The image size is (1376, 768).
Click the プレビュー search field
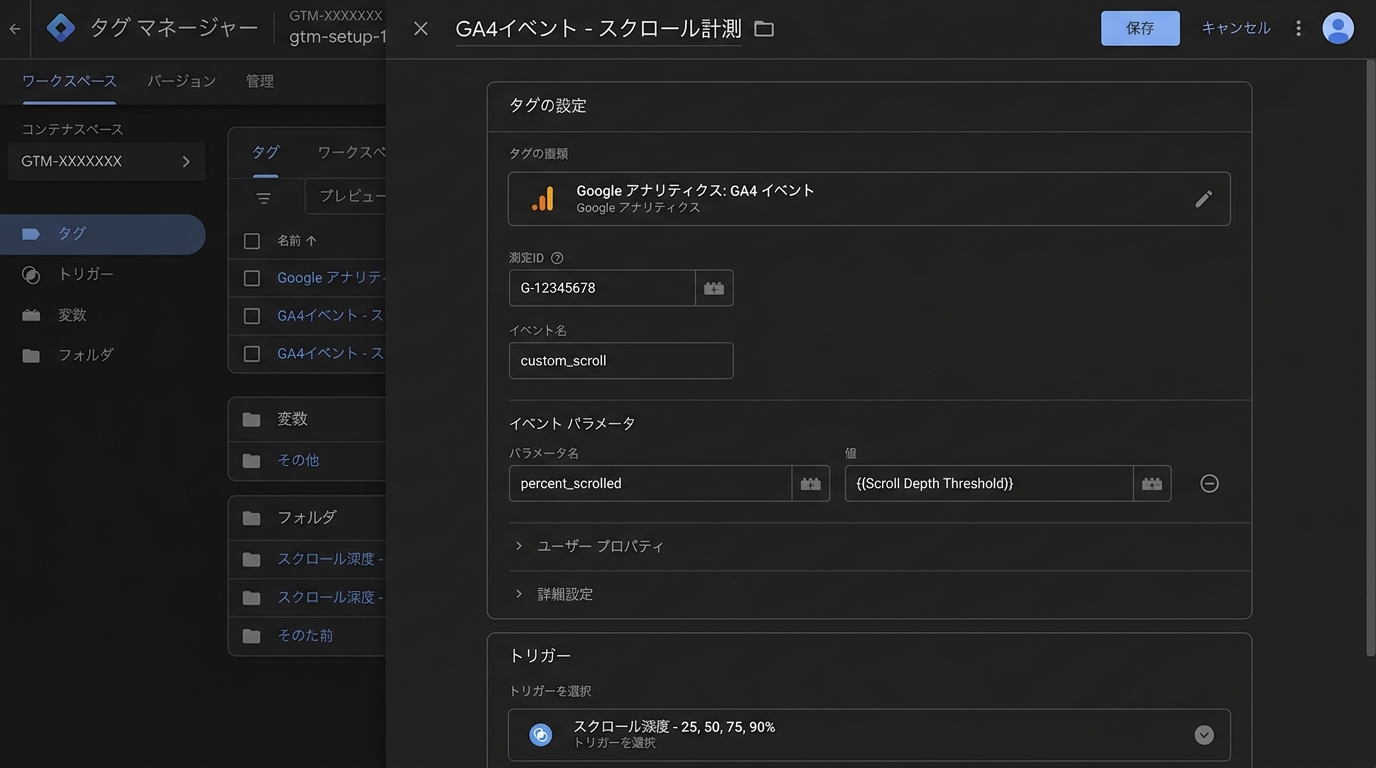click(x=346, y=197)
